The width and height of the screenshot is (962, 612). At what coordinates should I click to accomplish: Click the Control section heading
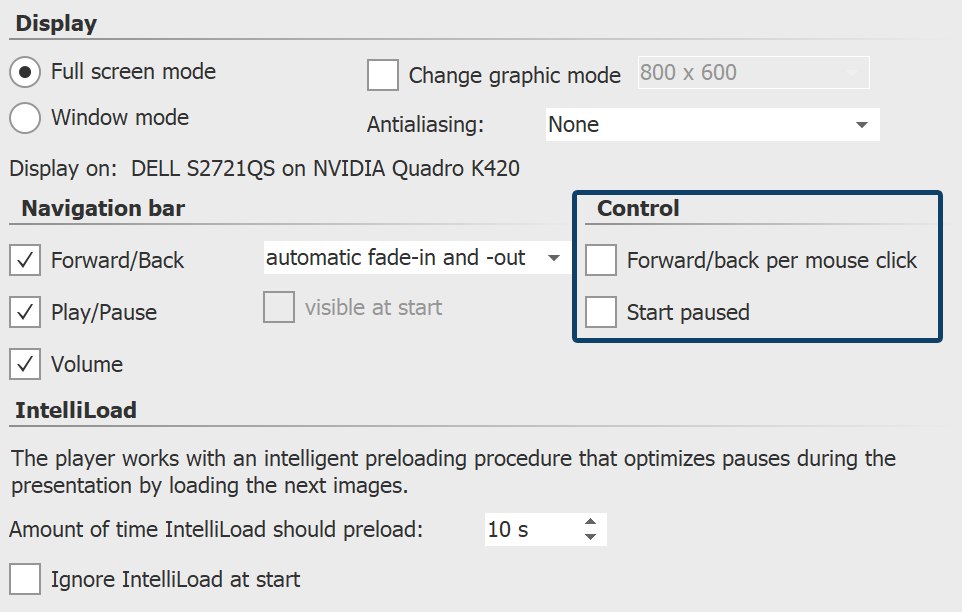pyautogui.click(x=638, y=209)
